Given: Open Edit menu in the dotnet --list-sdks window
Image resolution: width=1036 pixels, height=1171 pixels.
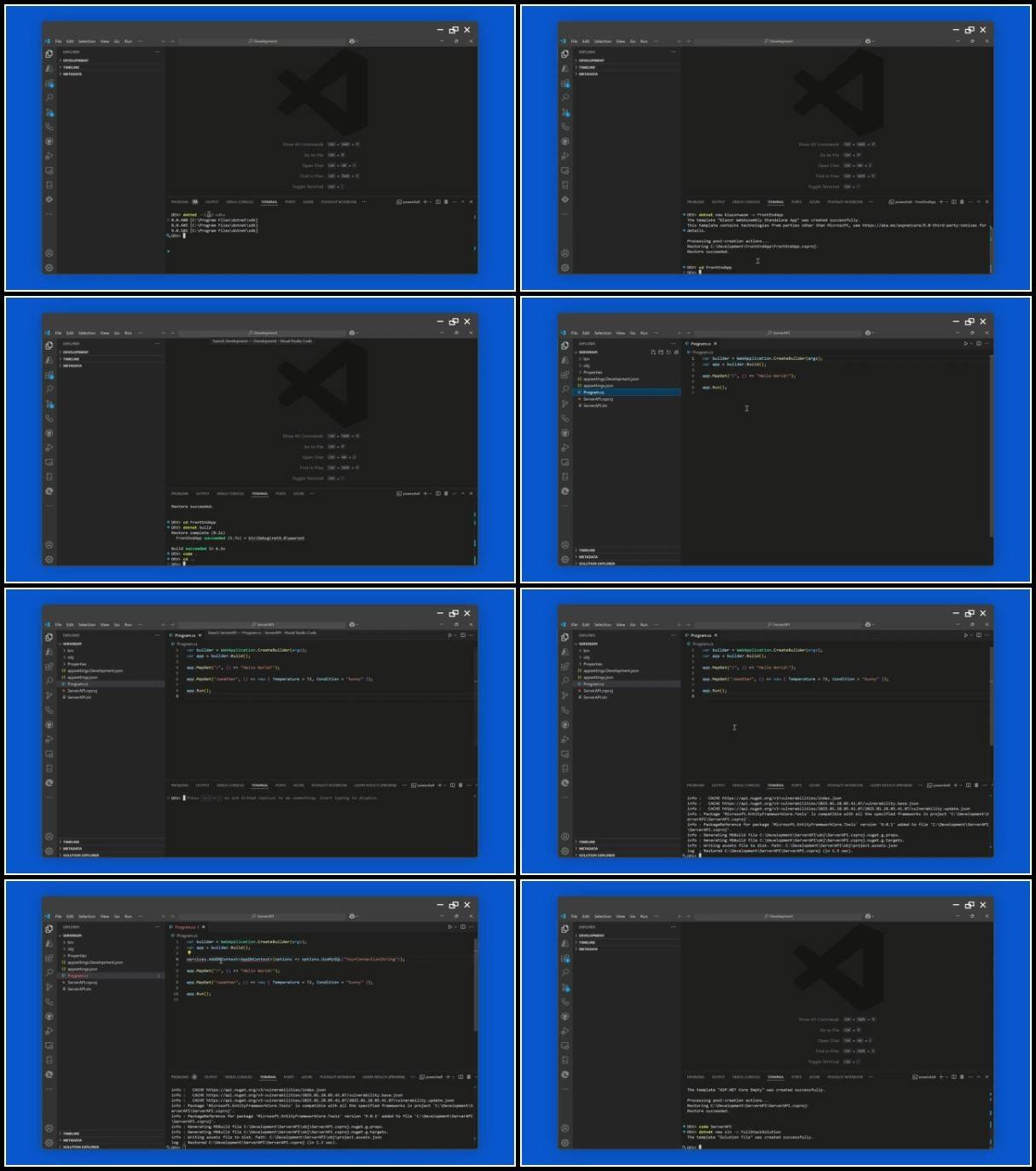Looking at the screenshot, I should [70, 41].
